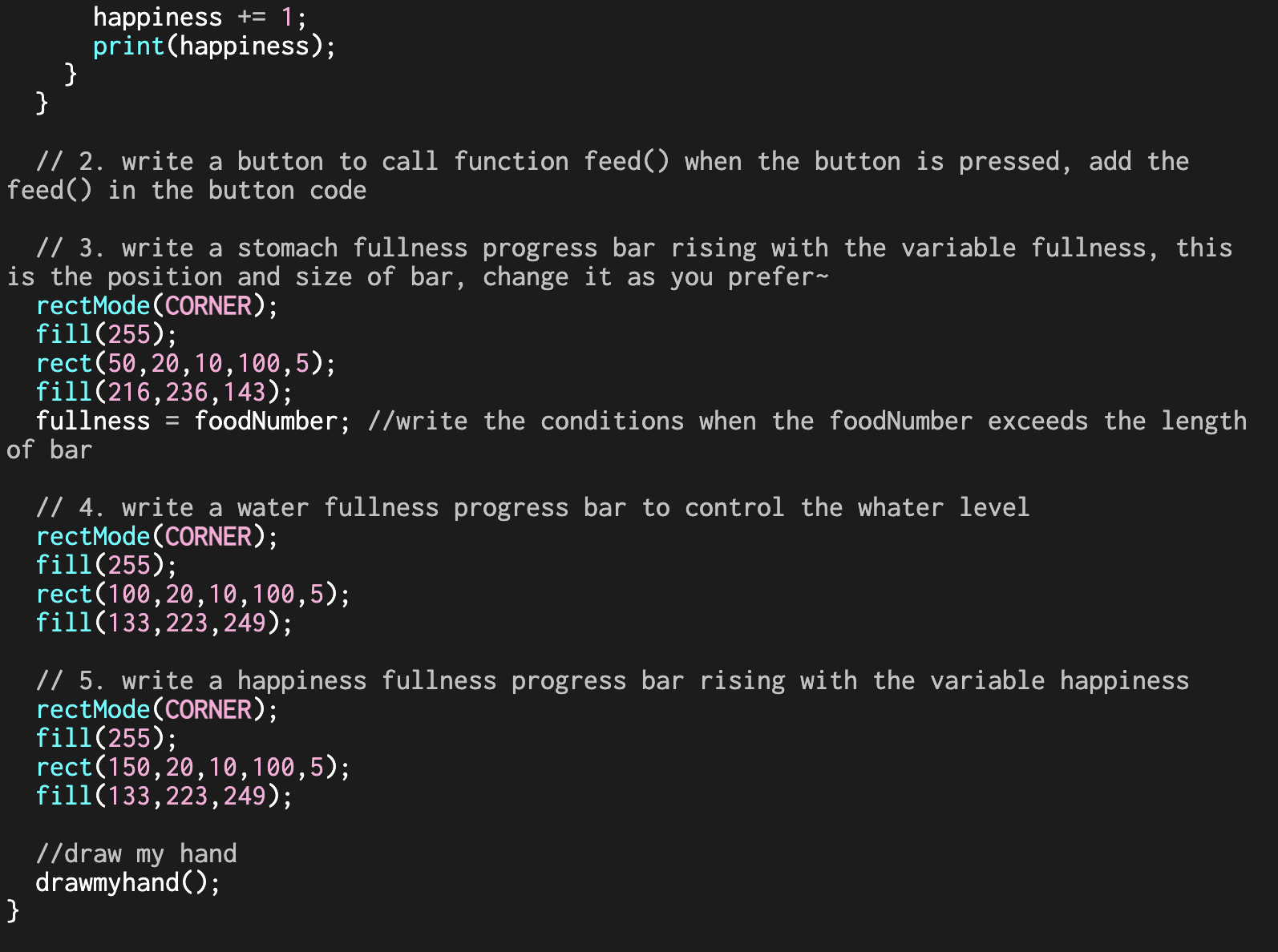Click third rectMode(CORNER) in happiness section
1278x952 pixels.
[x=157, y=709]
